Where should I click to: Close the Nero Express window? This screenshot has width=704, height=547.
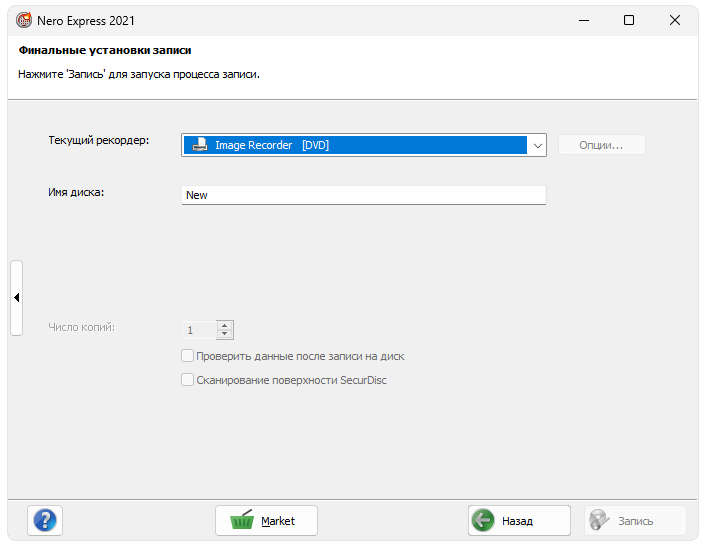click(x=675, y=20)
